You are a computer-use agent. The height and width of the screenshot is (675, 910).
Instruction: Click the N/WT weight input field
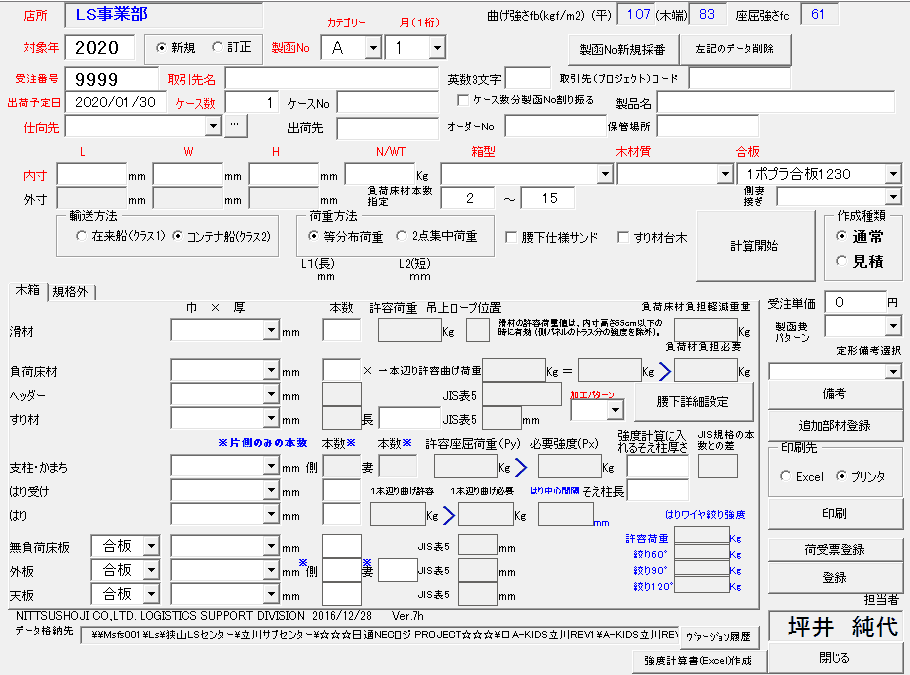click(380, 174)
